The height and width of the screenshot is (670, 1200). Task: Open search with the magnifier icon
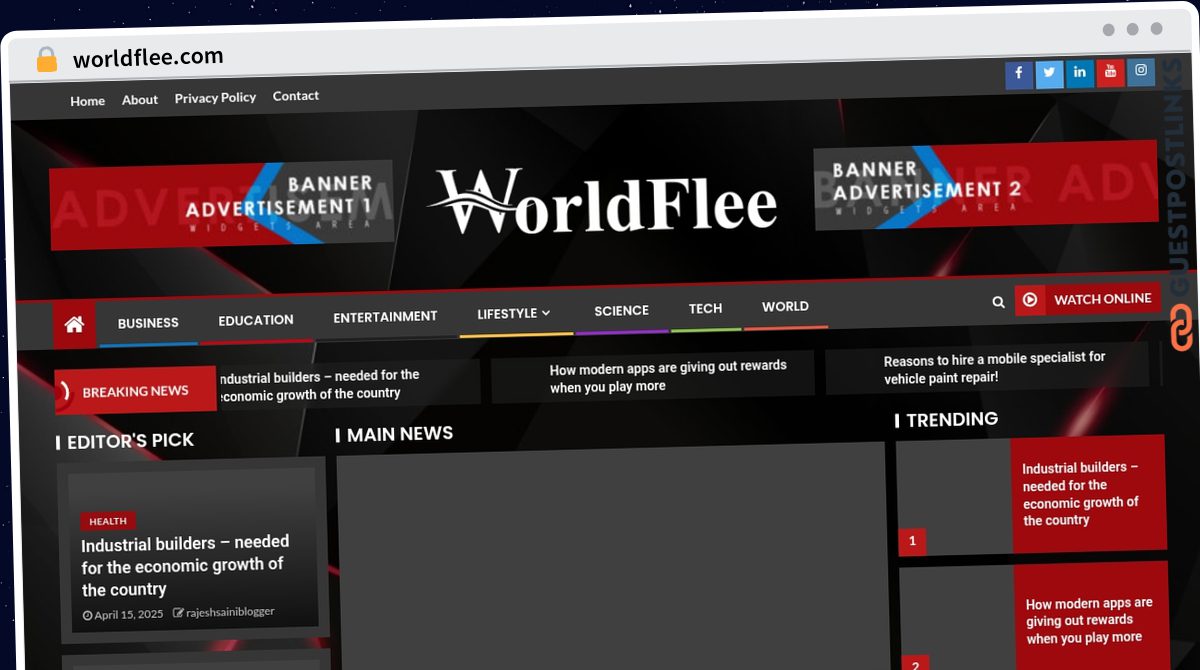(998, 301)
